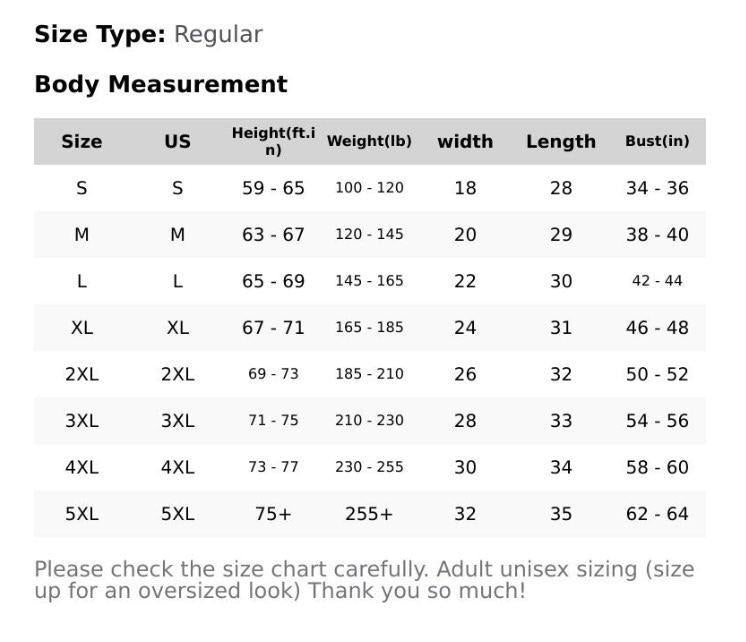Click the Length column header

click(x=560, y=141)
